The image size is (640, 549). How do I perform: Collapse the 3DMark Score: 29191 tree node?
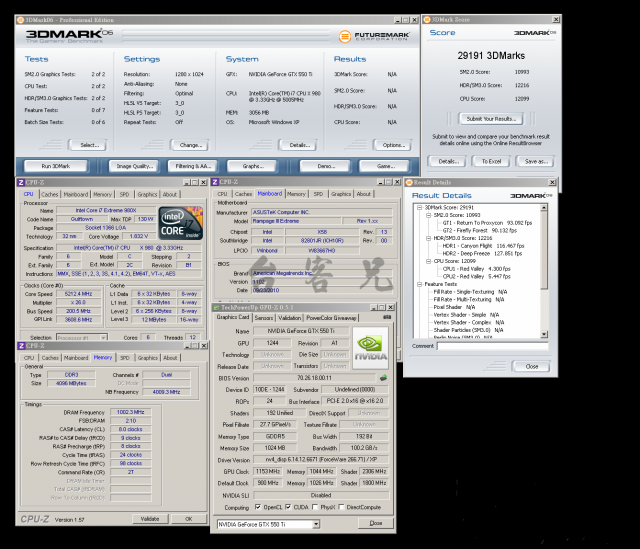(x=419, y=207)
